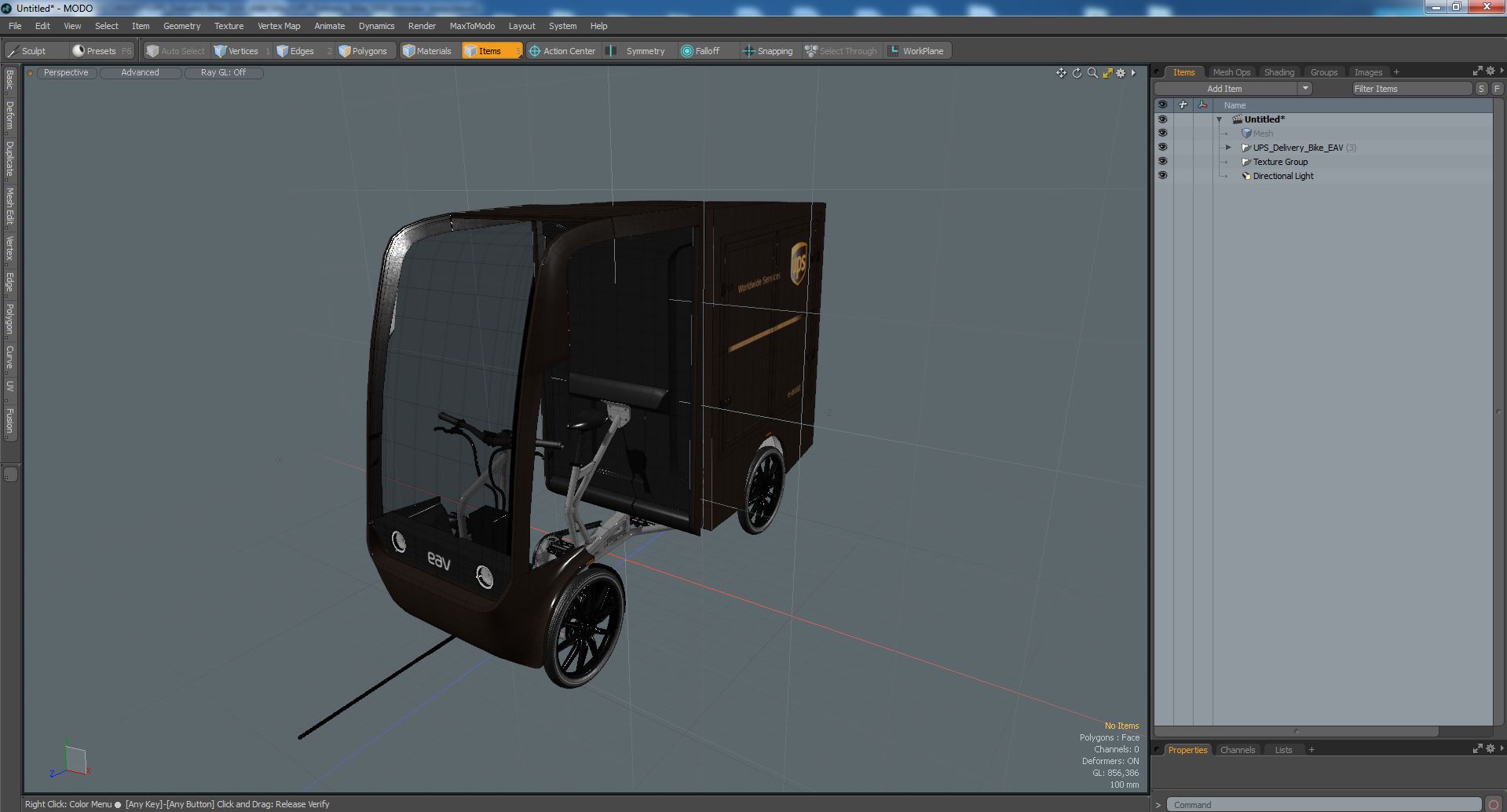Open the Add Item dropdown arrow
Viewport: 1507px width, 812px height.
coord(1305,89)
